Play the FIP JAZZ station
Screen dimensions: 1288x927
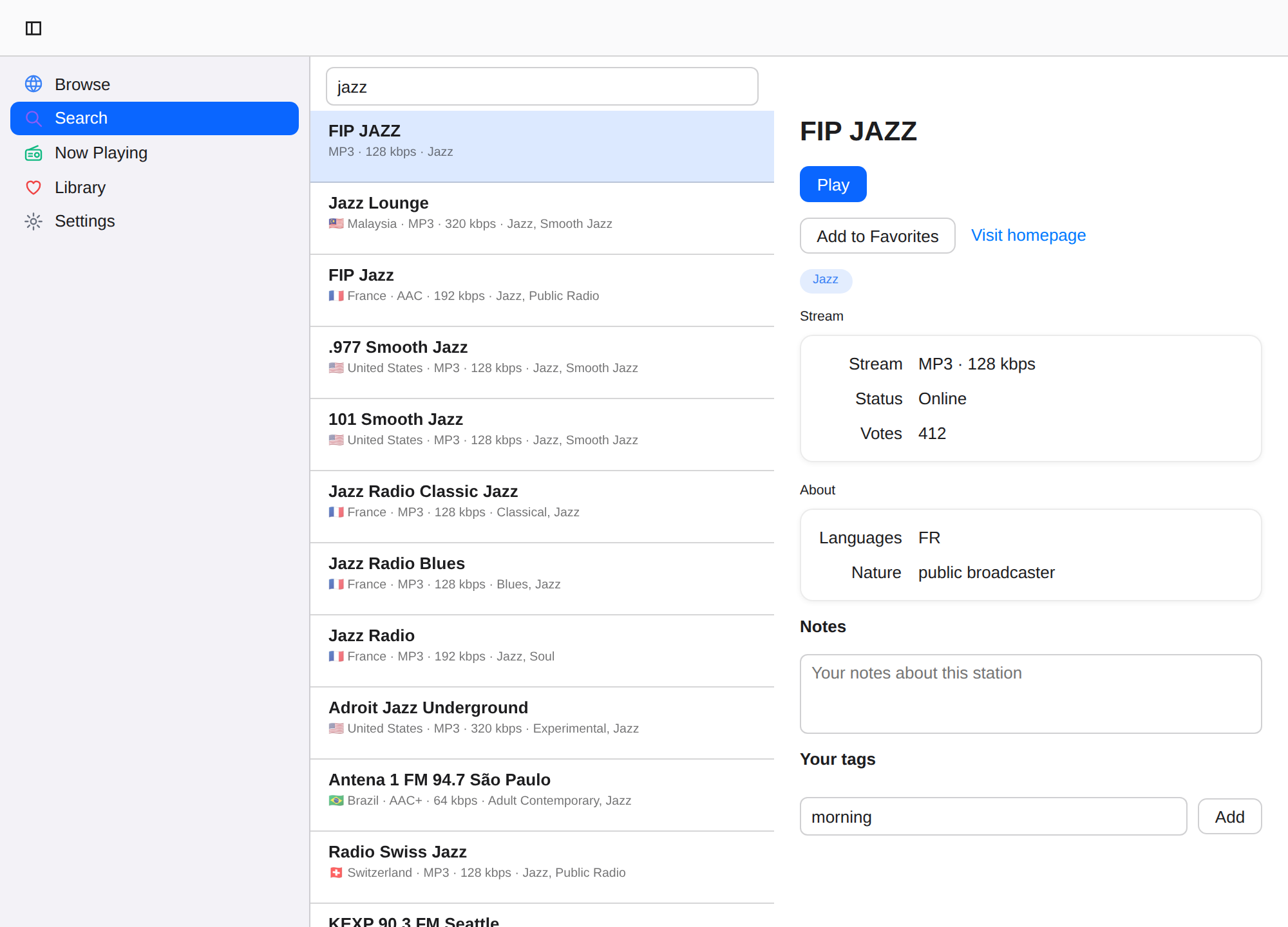tap(833, 184)
